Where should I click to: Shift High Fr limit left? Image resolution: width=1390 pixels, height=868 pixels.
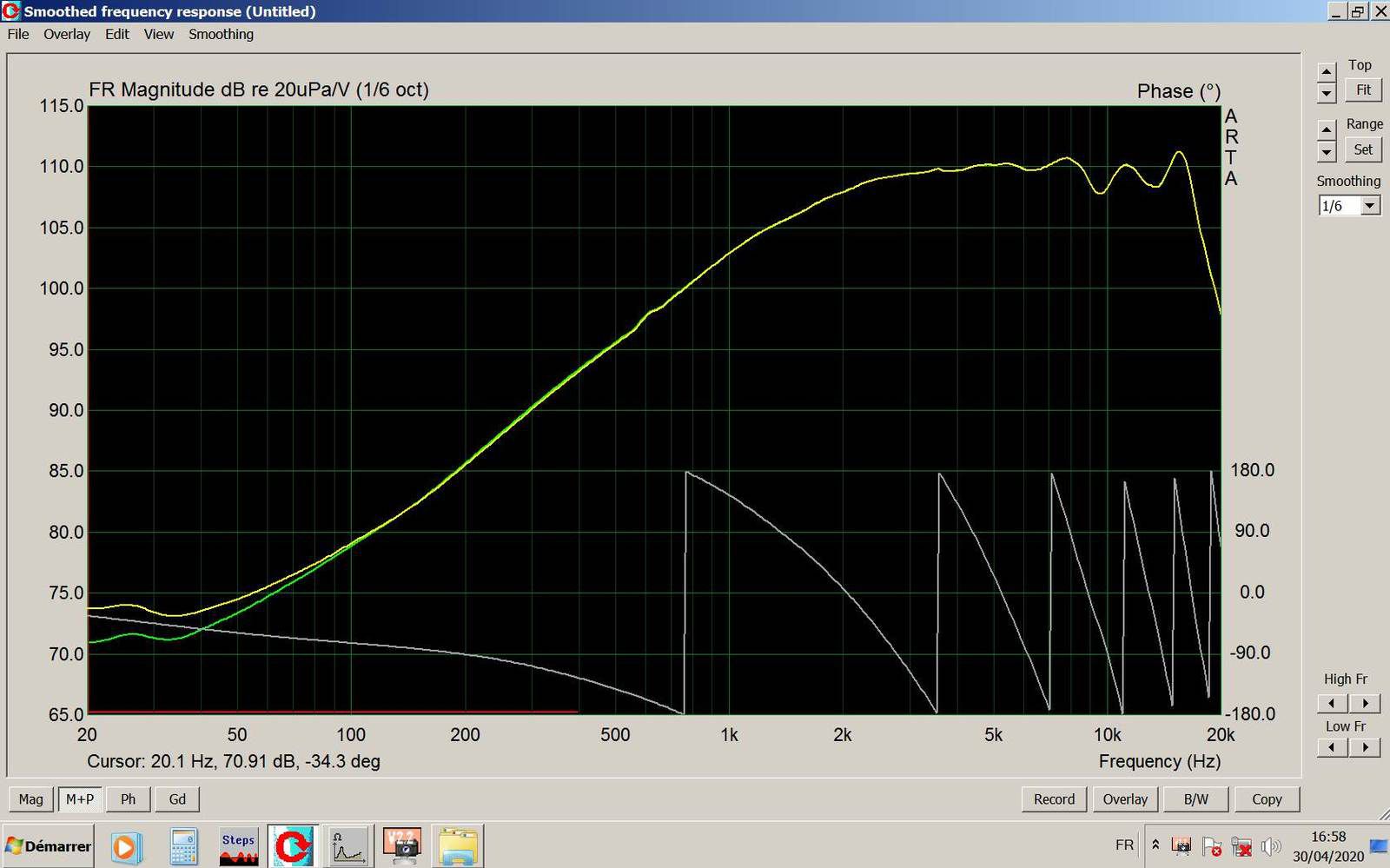[1333, 703]
